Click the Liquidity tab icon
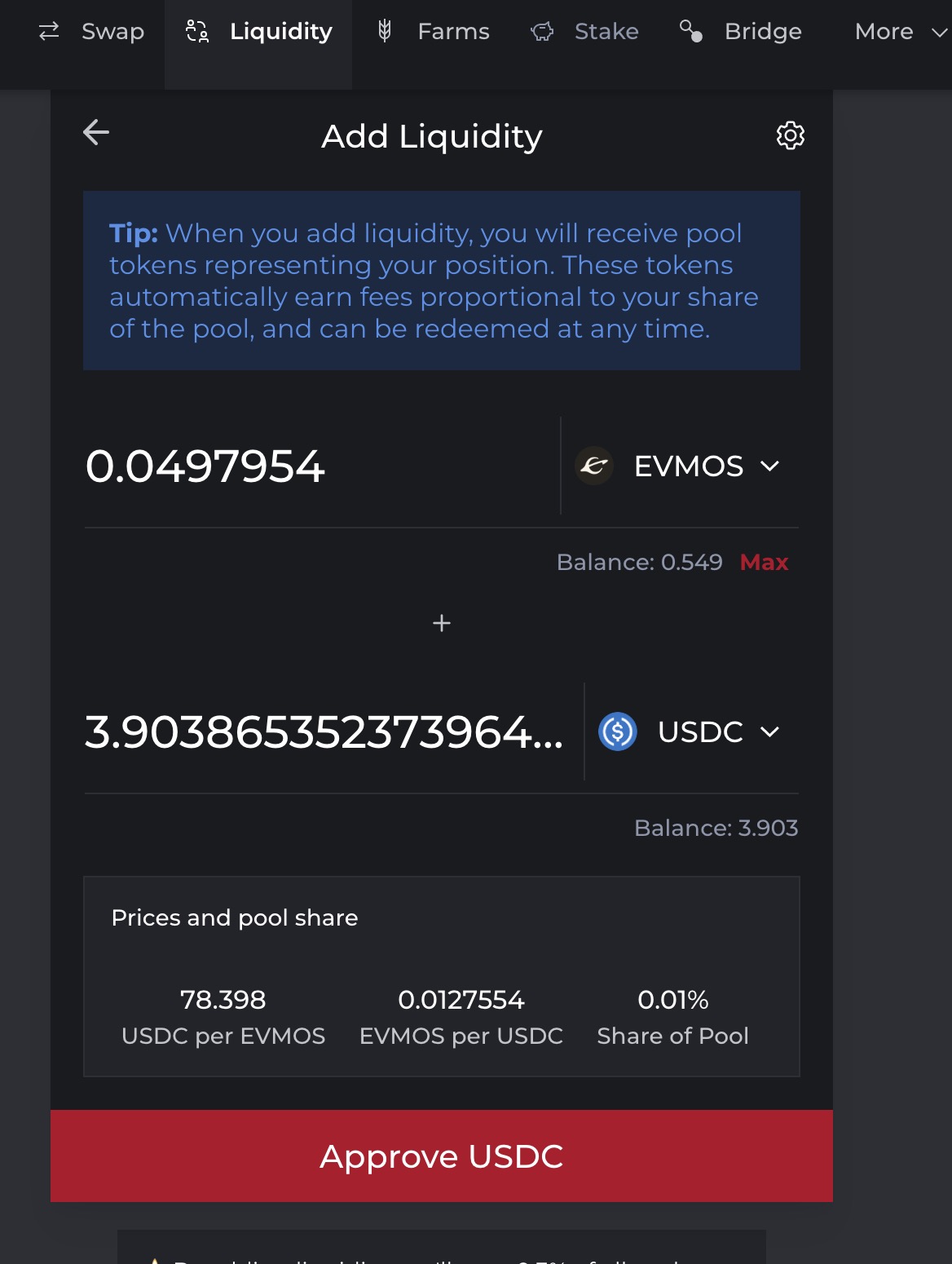952x1264 pixels. point(197,32)
